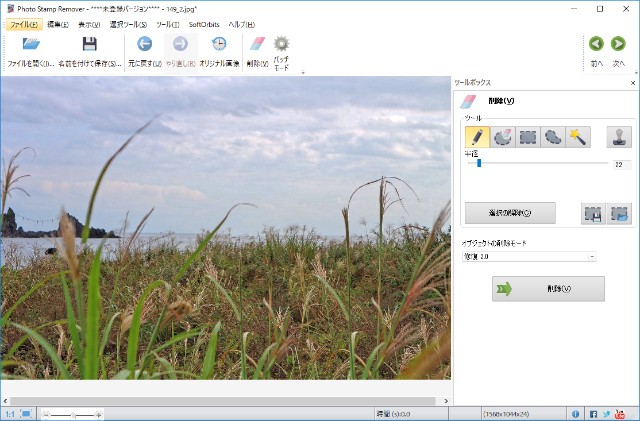
Task: Open batch mode via the gear icon
Action: (282, 44)
